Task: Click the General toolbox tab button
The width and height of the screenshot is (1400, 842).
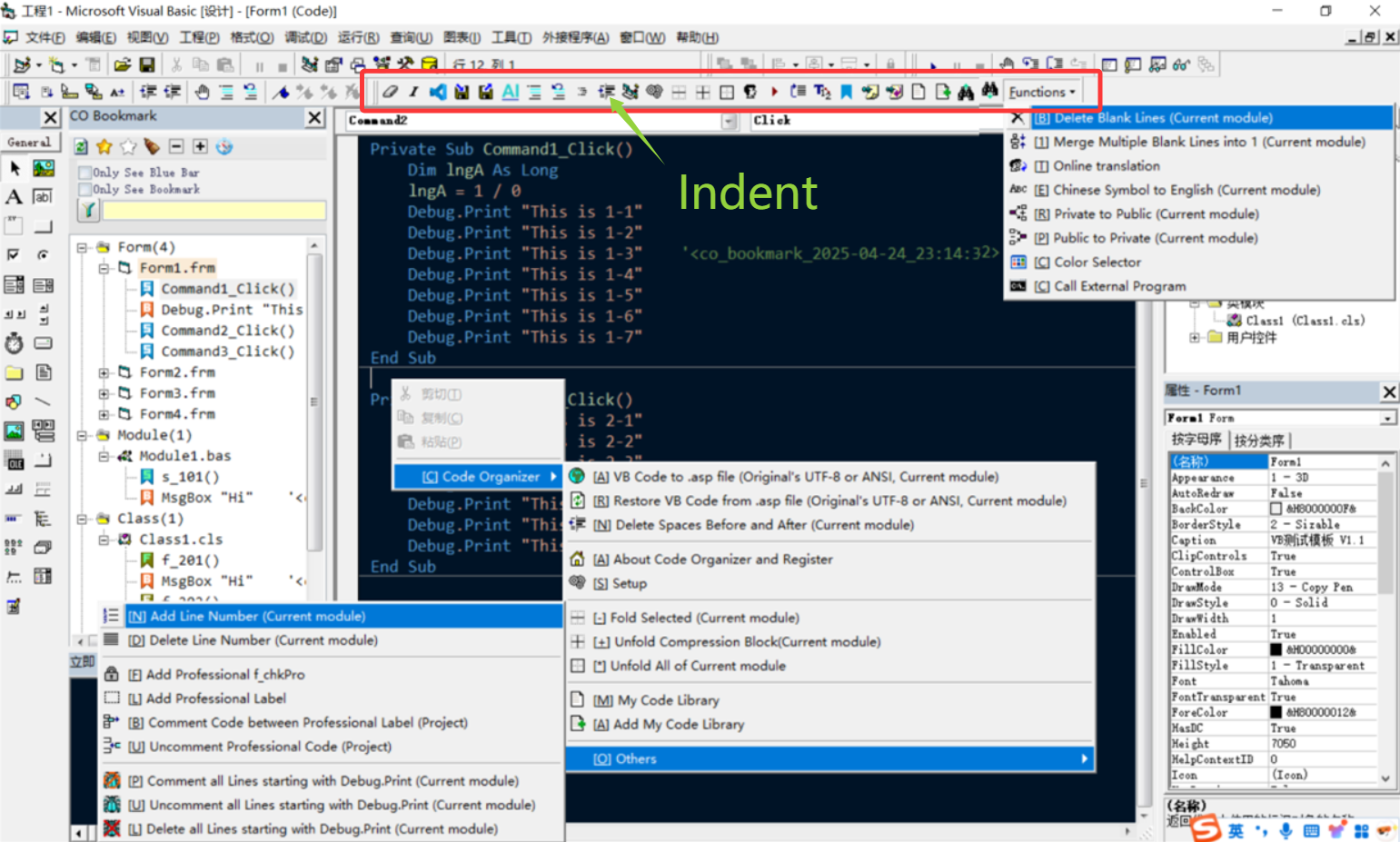Action: coord(30,143)
